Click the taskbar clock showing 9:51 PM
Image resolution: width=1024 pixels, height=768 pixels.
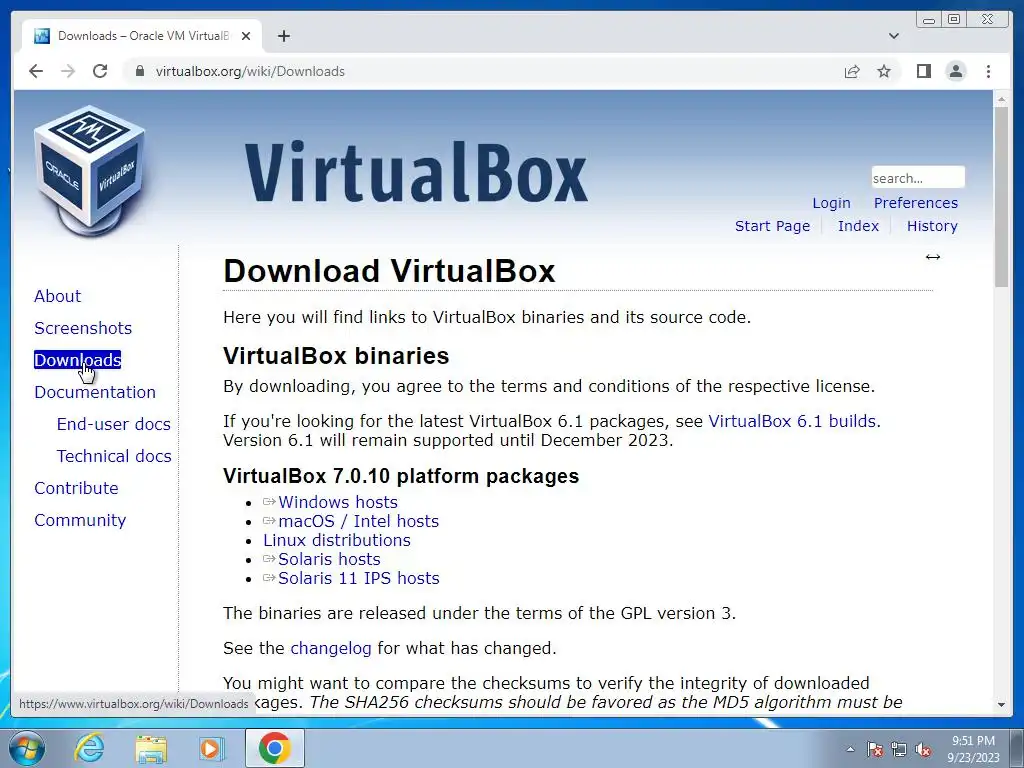[x=973, y=749]
